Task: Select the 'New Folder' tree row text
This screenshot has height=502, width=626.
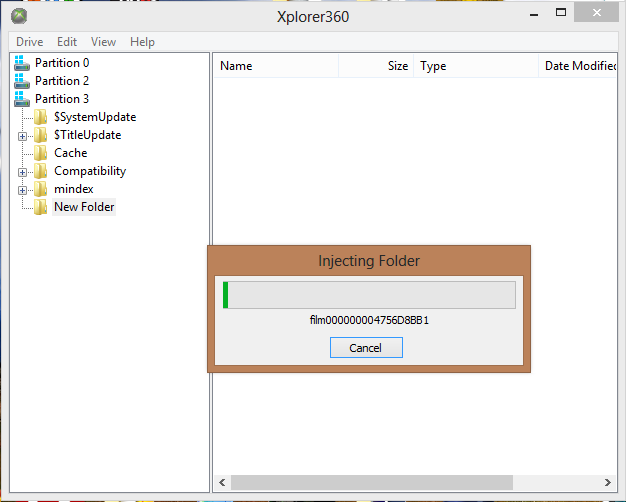Action: (x=84, y=207)
